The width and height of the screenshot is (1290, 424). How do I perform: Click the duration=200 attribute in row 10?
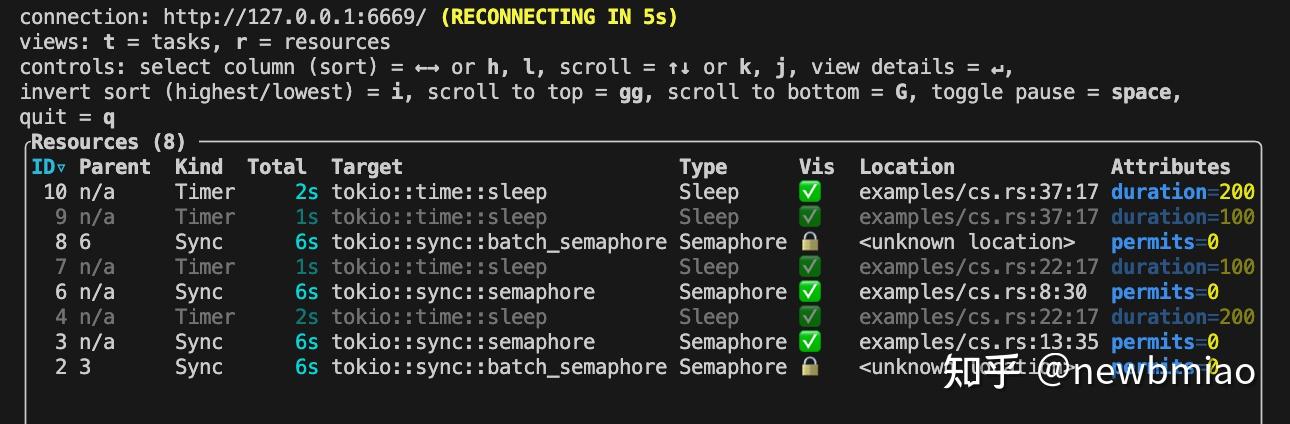click(1182, 192)
